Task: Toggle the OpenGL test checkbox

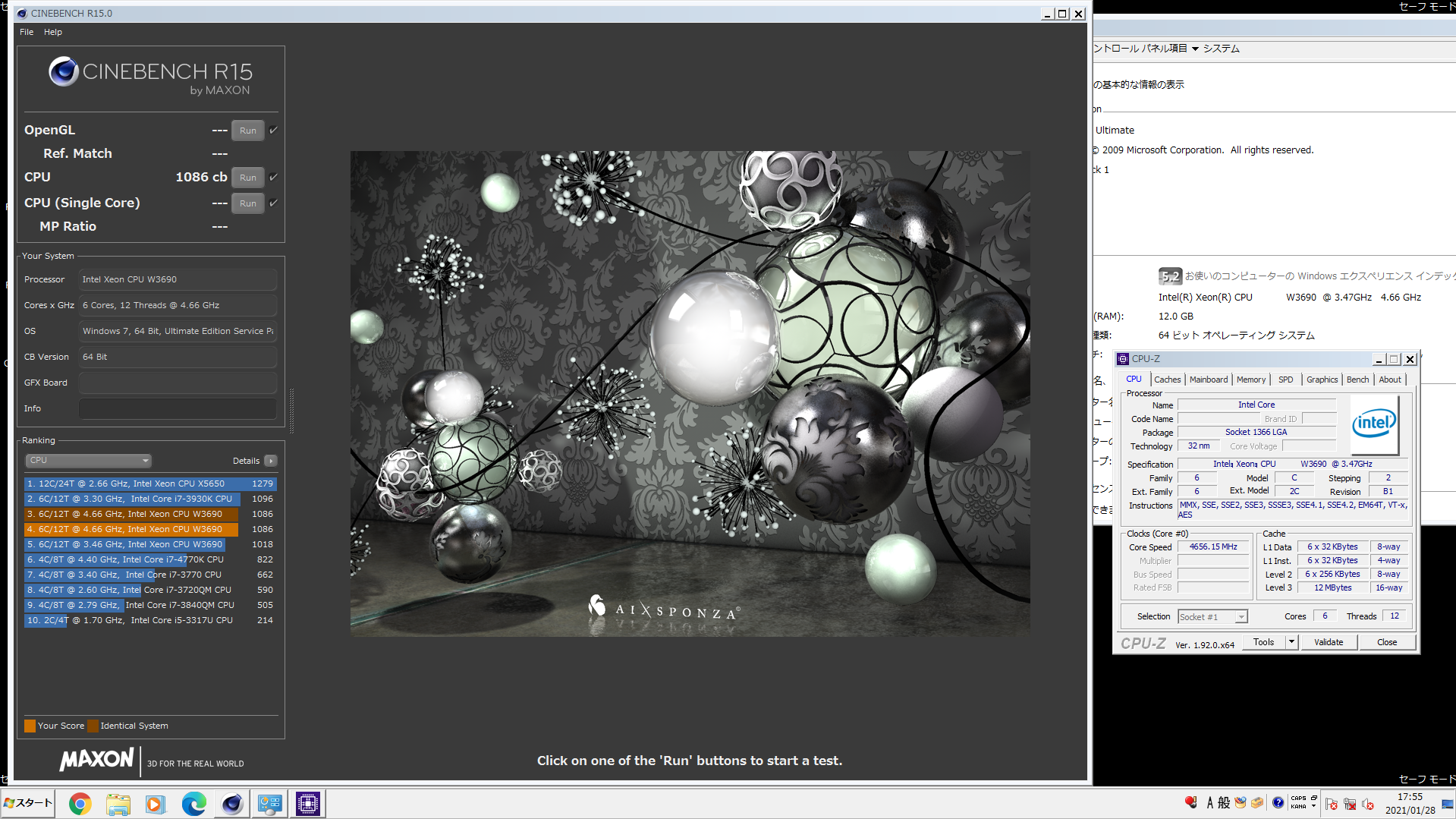Action: click(273, 130)
